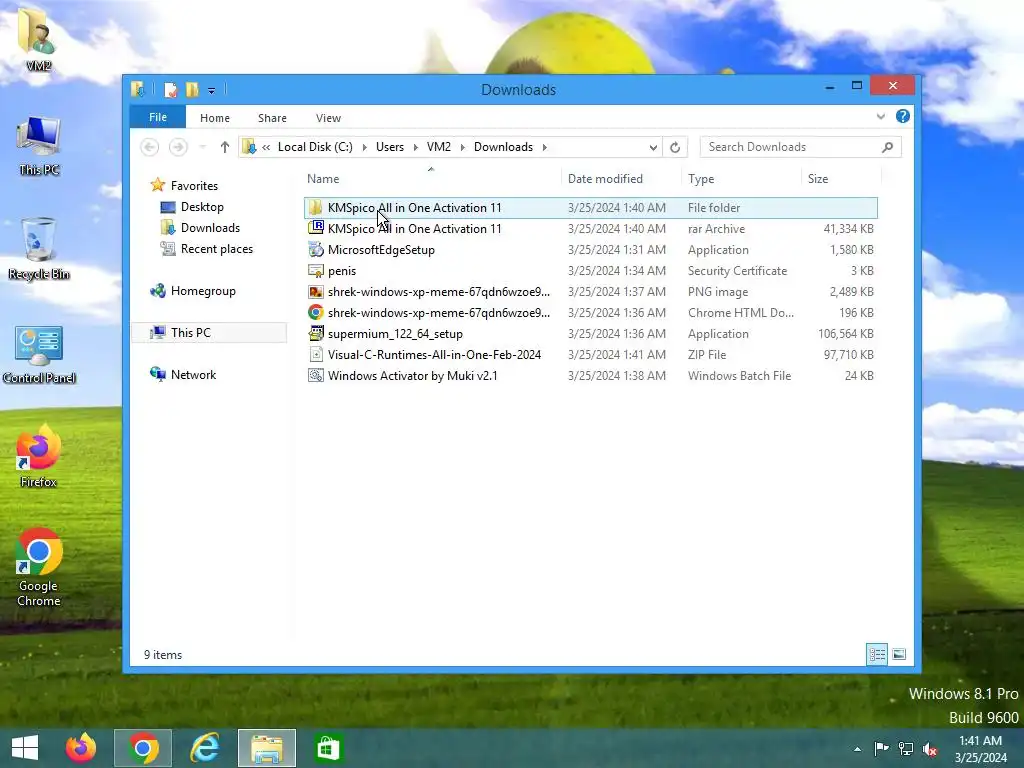Open Internet Explorer from taskbar
1024x768 pixels.
[205, 748]
